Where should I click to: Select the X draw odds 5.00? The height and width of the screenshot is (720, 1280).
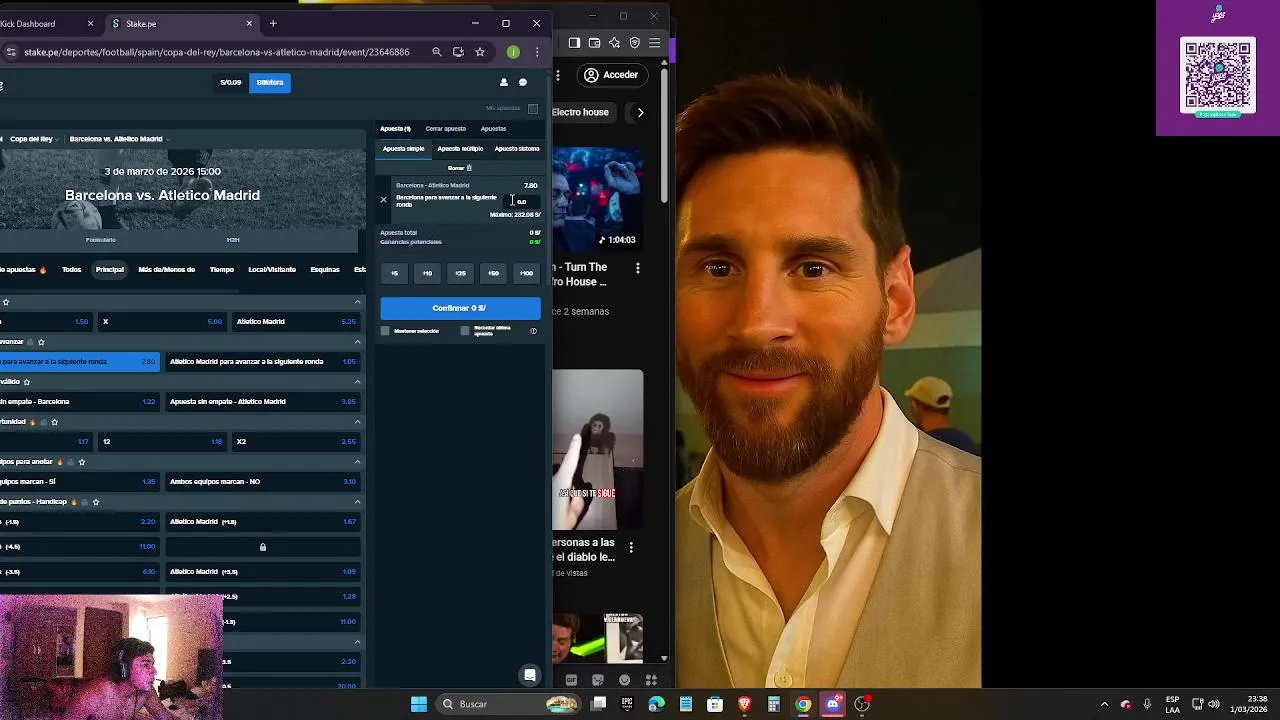[162, 322]
